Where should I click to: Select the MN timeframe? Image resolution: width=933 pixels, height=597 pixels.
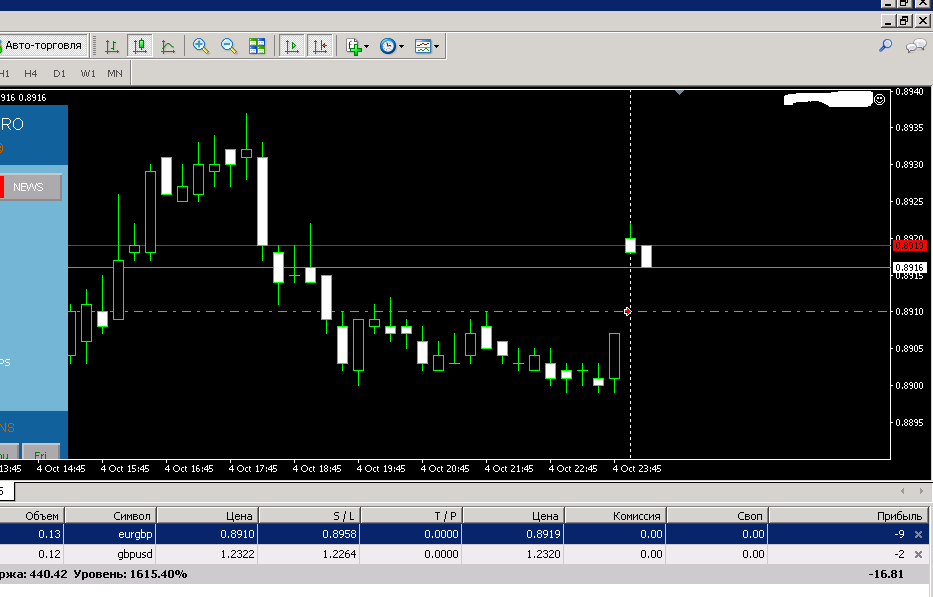pyautogui.click(x=115, y=73)
